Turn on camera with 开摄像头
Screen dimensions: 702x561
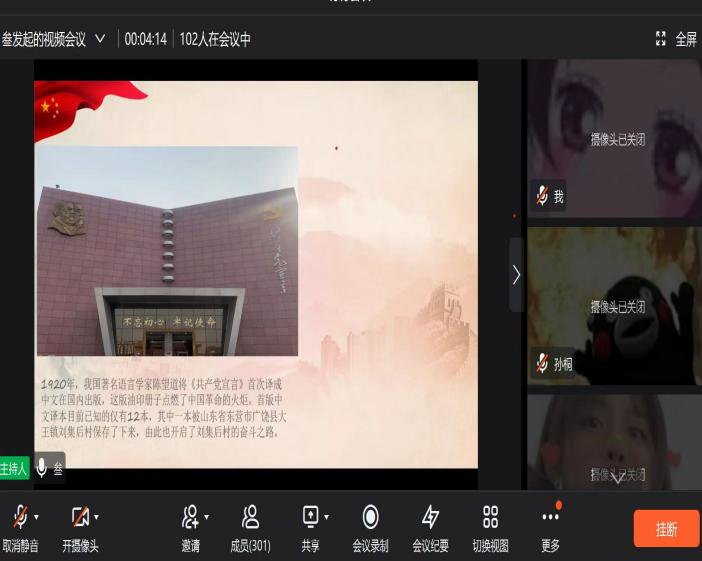tap(78, 518)
